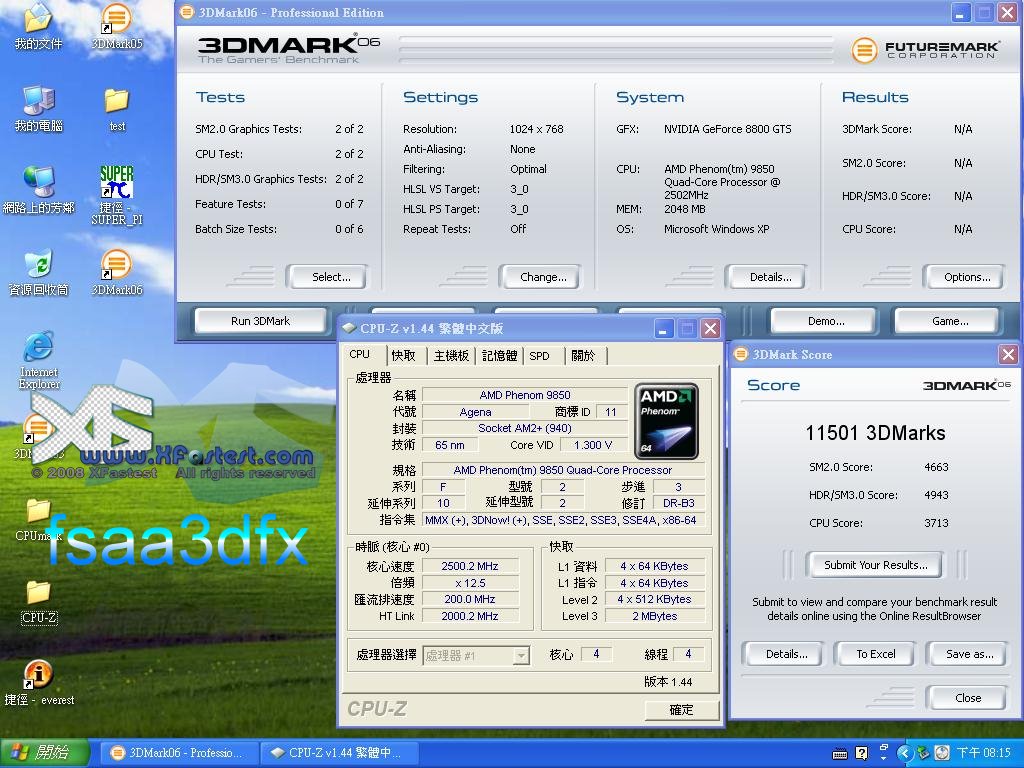Open the Internet Explorer desktop icon
The width and height of the screenshot is (1024, 768).
[x=39, y=347]
